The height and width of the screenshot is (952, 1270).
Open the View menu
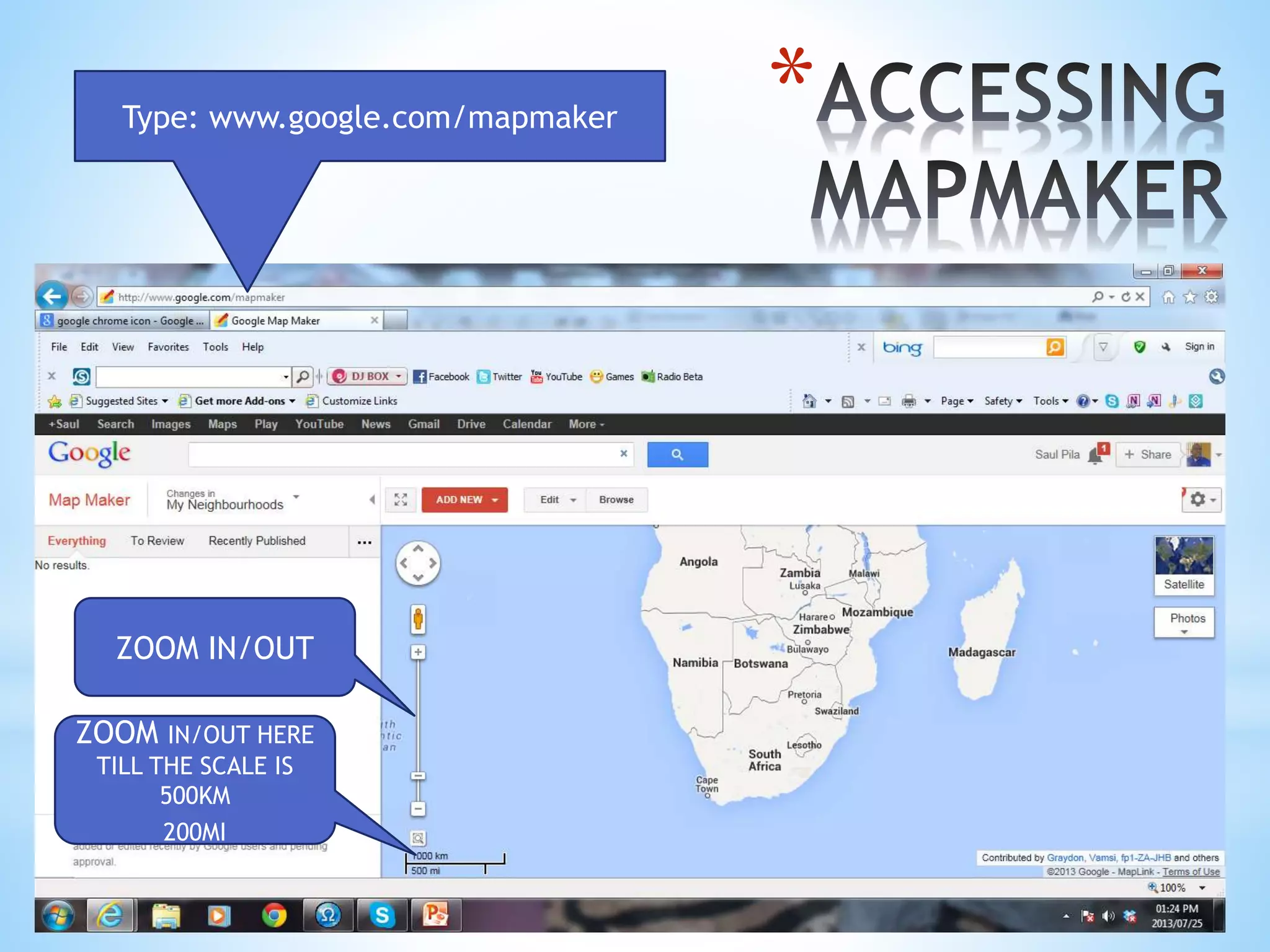(x=123, y=347)
